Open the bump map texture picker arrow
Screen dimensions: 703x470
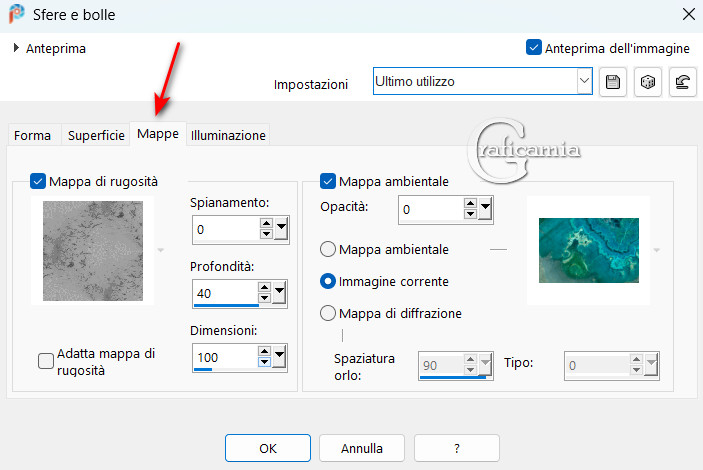[161, 250]
